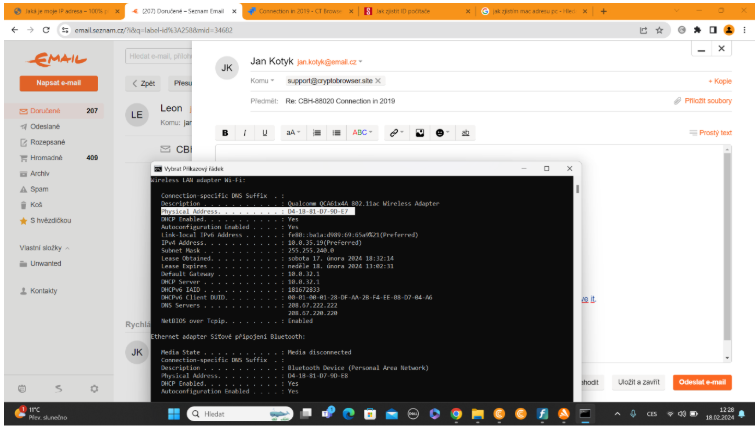The height and width of the screenshot is (430, 755).
Task: Click Uložit a zavřít button
Action: point(638,382)
